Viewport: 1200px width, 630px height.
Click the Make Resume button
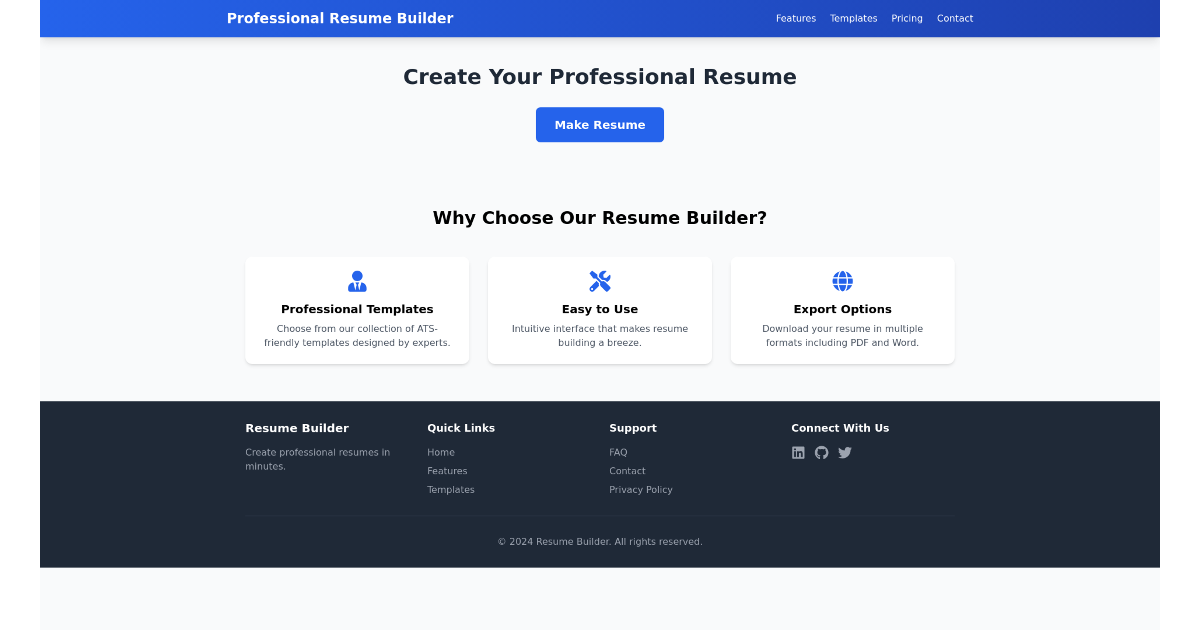click(599, 124)
